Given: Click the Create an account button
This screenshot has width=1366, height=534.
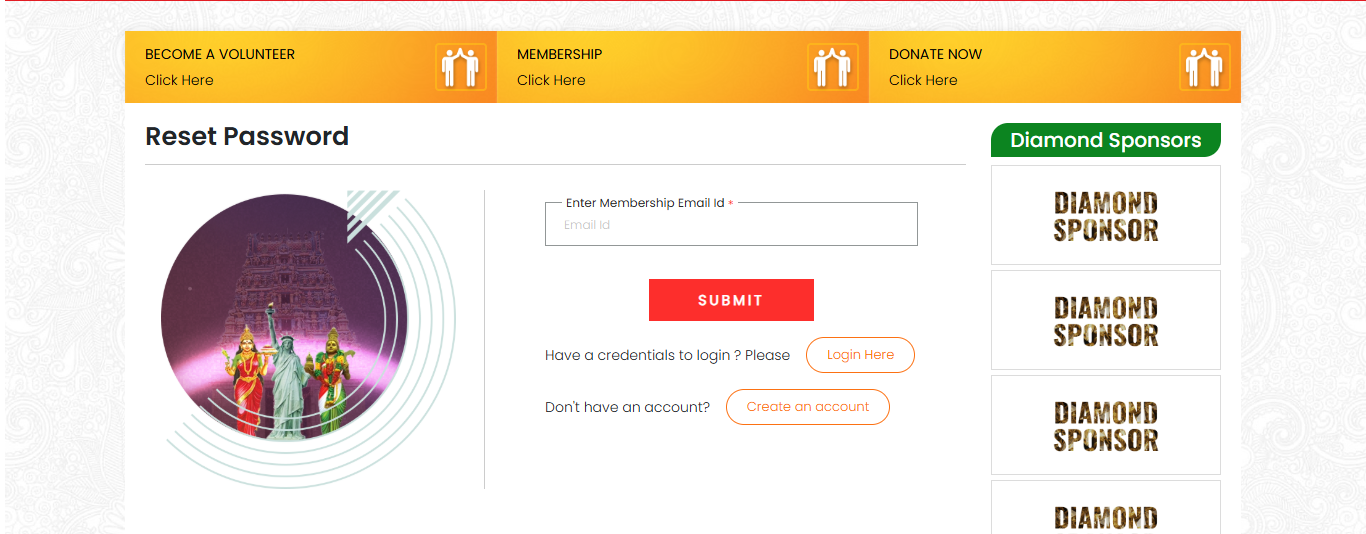Looking at the screenshot, I should 808,407.
